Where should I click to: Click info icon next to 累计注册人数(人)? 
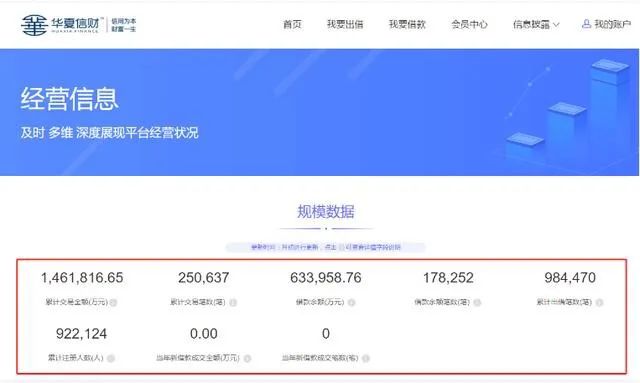[111, 358]
